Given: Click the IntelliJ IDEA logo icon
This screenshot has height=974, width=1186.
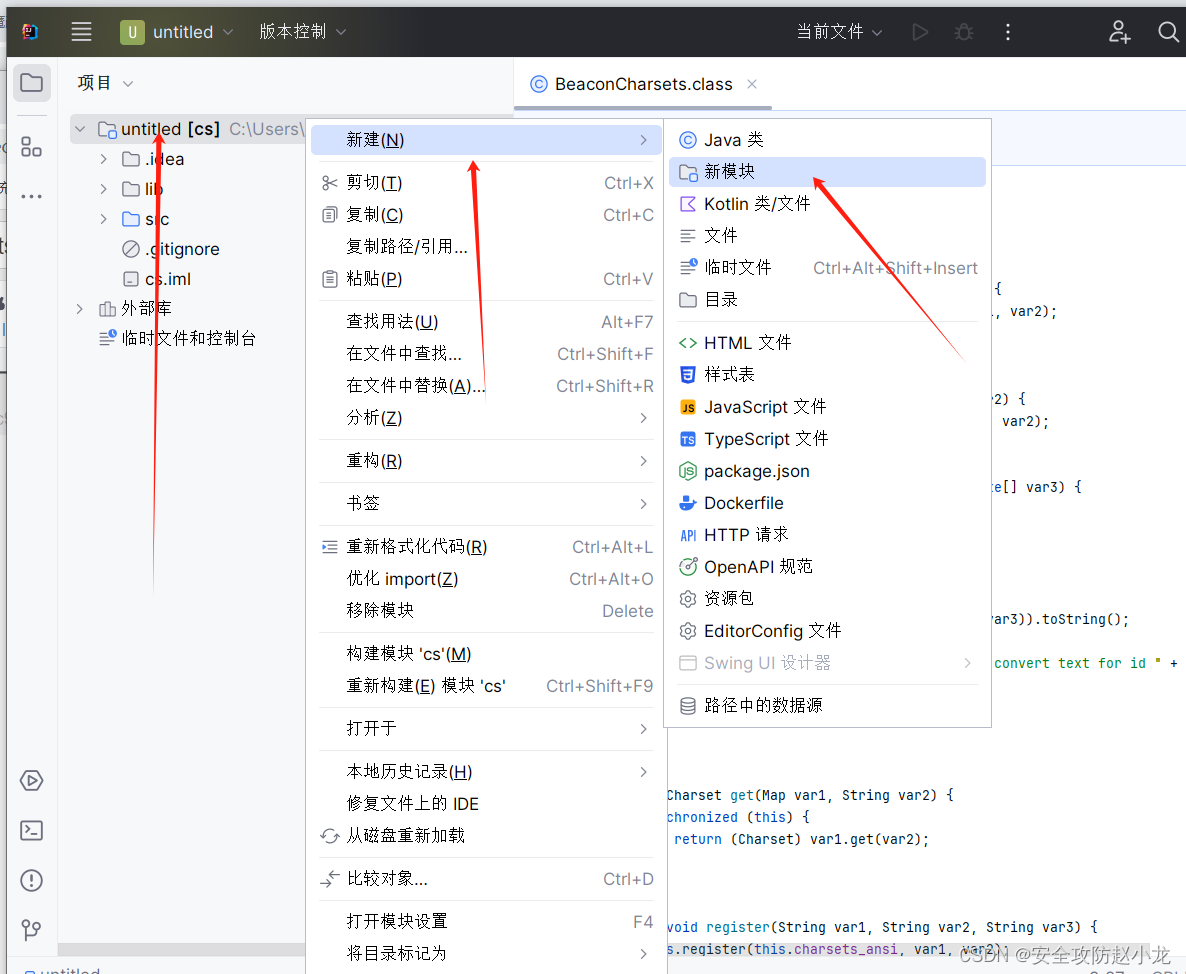Looking at the screenshot, I should (30, 32).
